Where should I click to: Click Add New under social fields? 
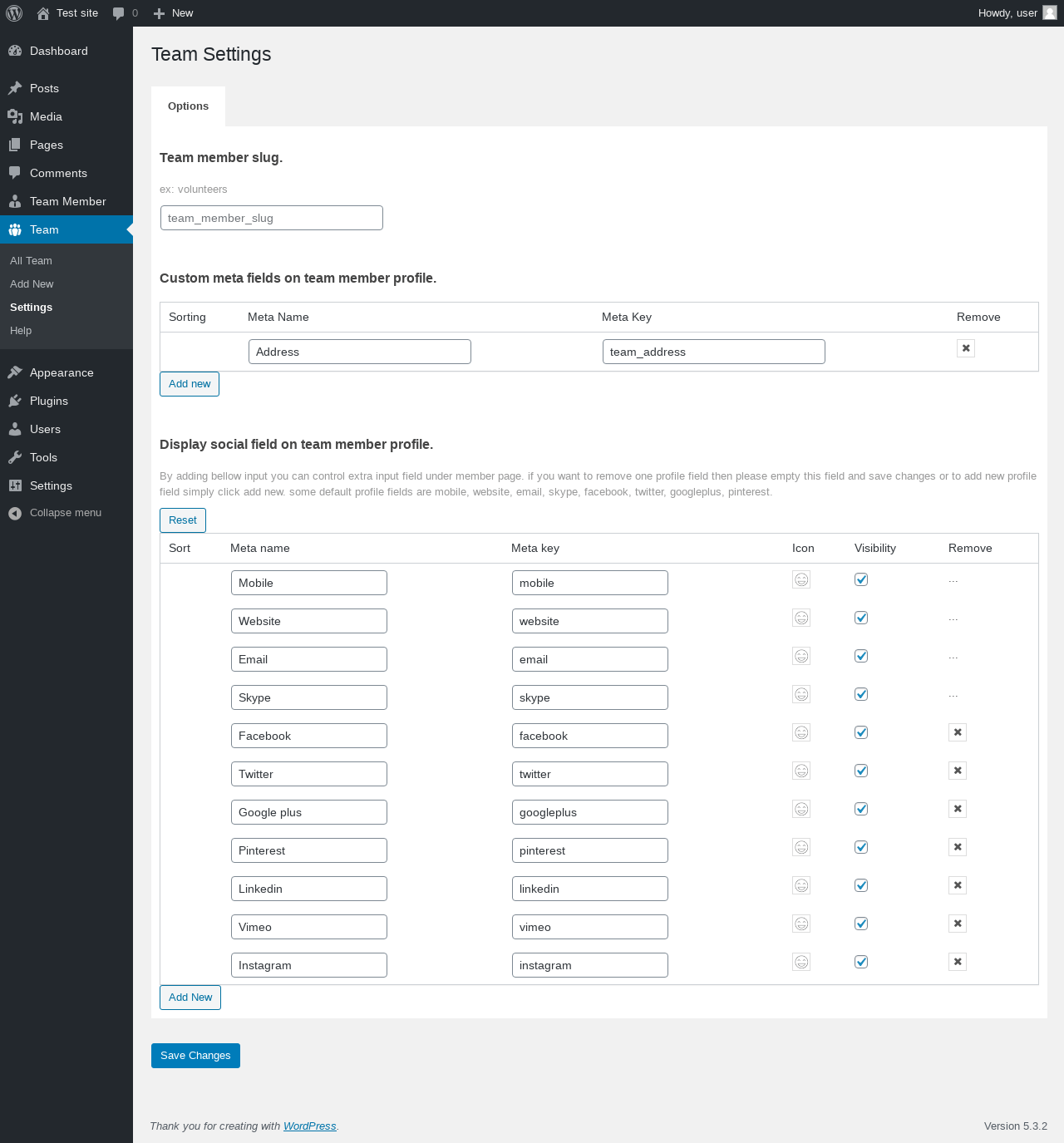190,998
